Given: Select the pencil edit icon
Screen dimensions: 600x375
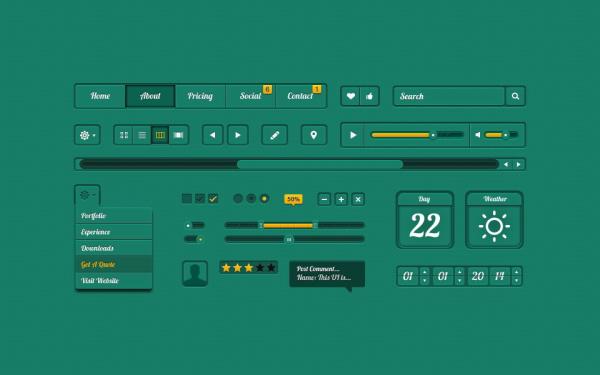Looking at the screenshot, I should [274, 135].
